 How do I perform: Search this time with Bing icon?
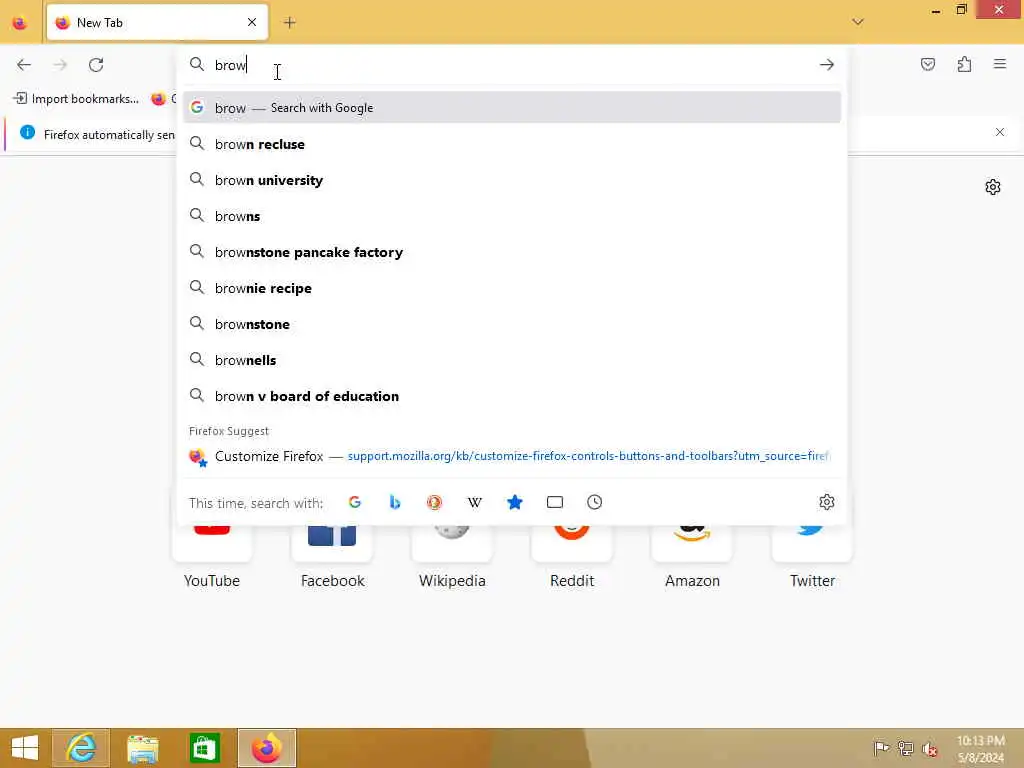point(394,502)
